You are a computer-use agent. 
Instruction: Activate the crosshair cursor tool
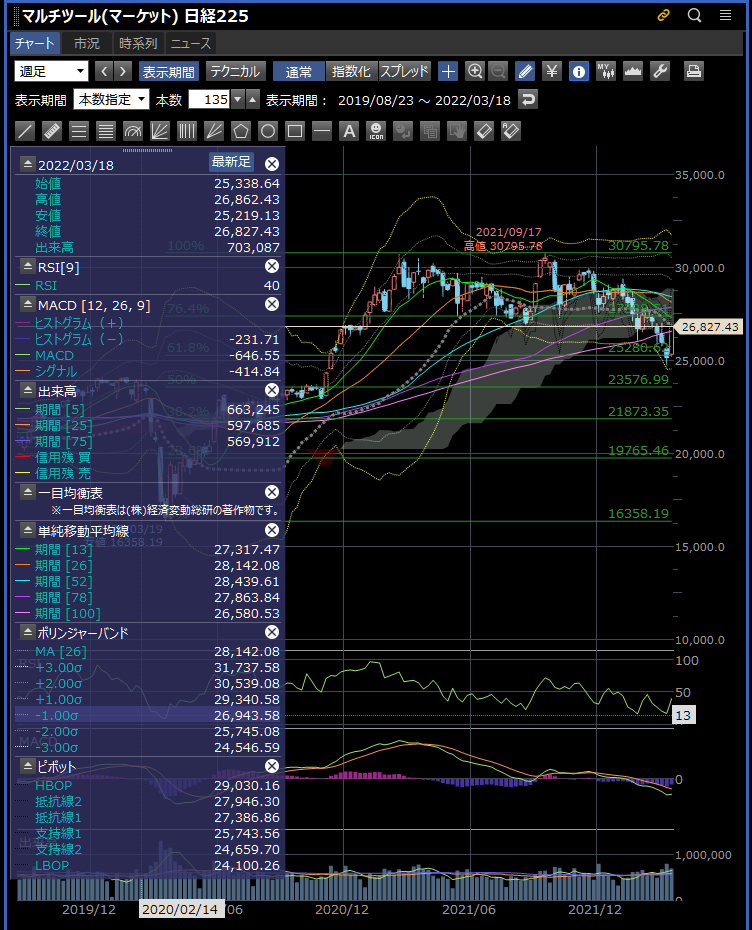(x=448, y=71)
